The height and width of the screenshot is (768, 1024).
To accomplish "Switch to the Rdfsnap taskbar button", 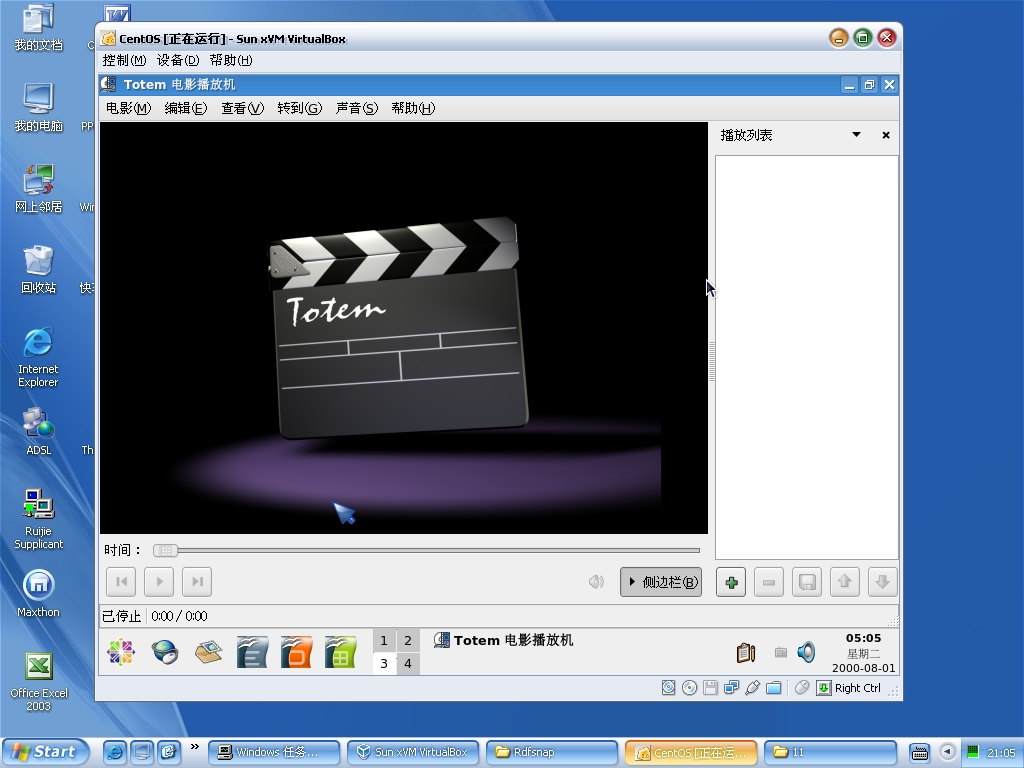I will pyautogui.click(x=552, y=752).
